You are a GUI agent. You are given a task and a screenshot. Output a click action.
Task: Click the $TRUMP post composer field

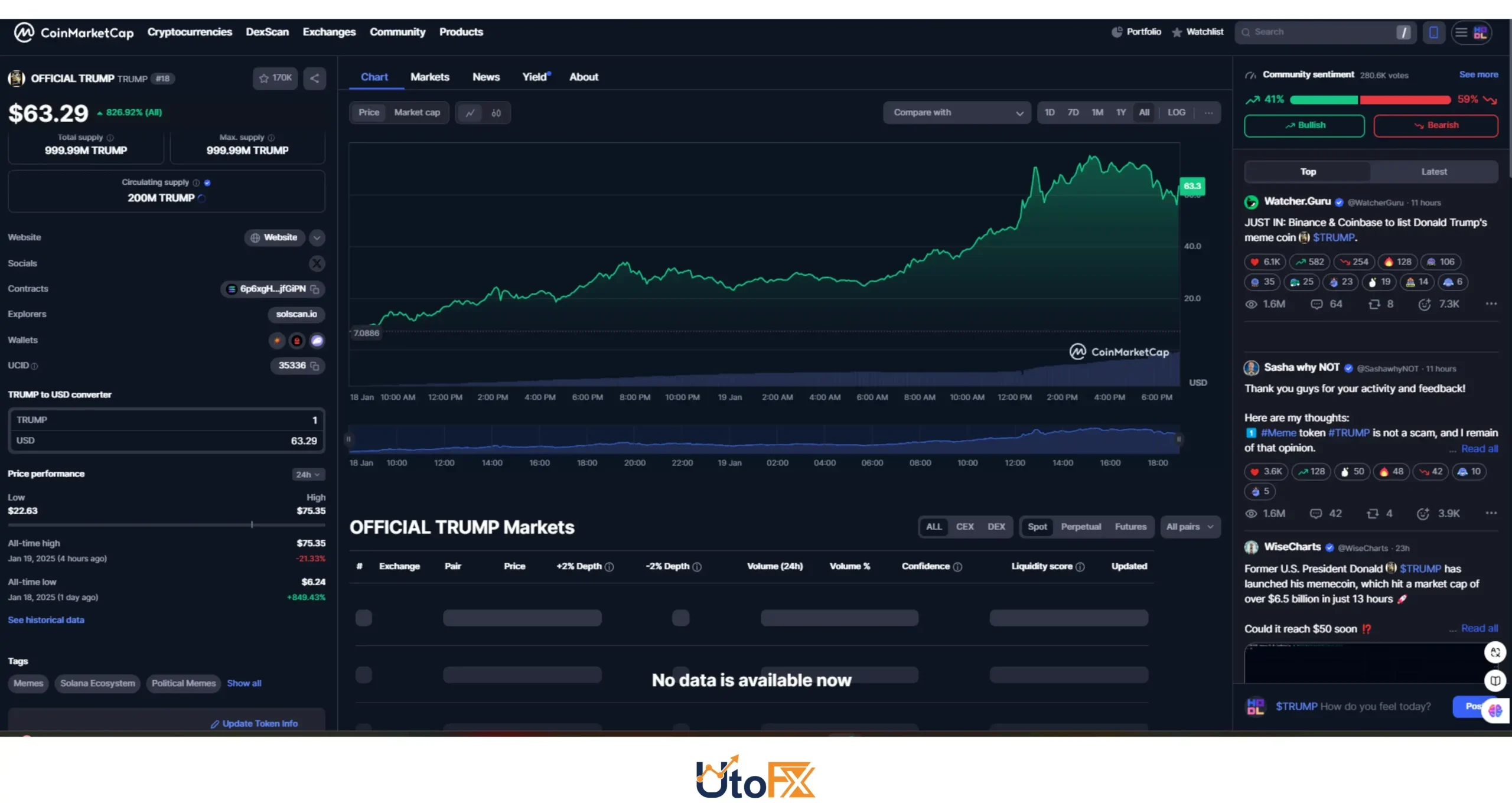[1353, 707]
